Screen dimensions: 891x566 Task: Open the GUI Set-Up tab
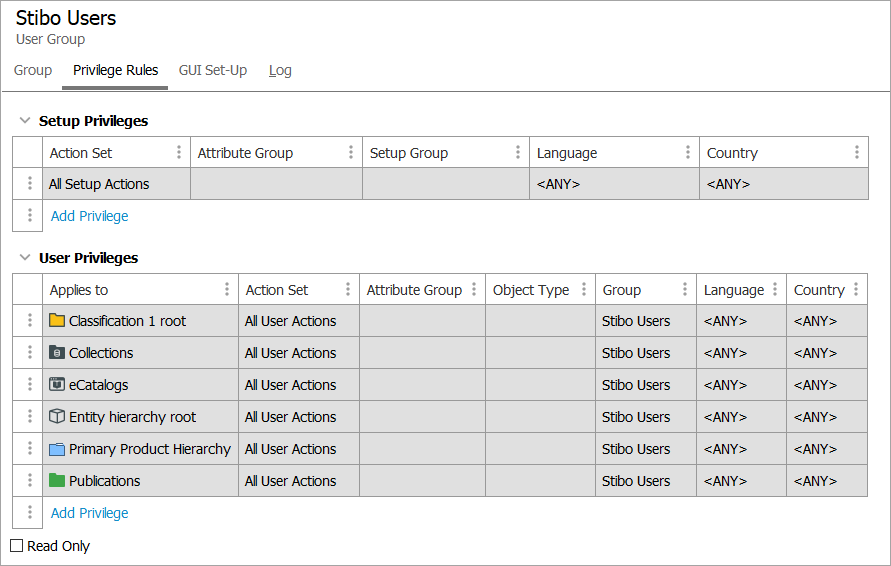click(213, 71)
